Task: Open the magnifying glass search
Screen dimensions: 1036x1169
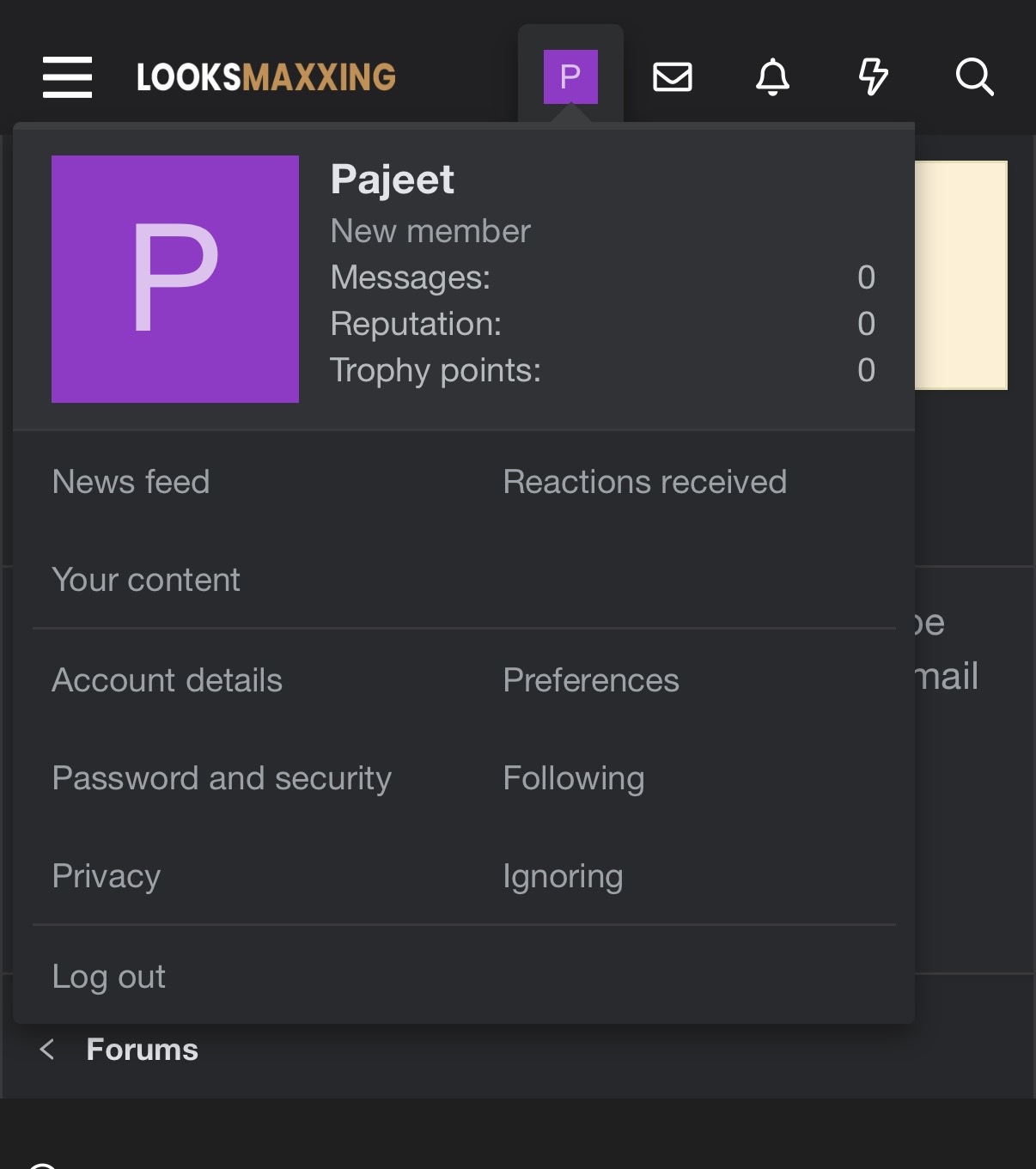Action: pos(974,77)
